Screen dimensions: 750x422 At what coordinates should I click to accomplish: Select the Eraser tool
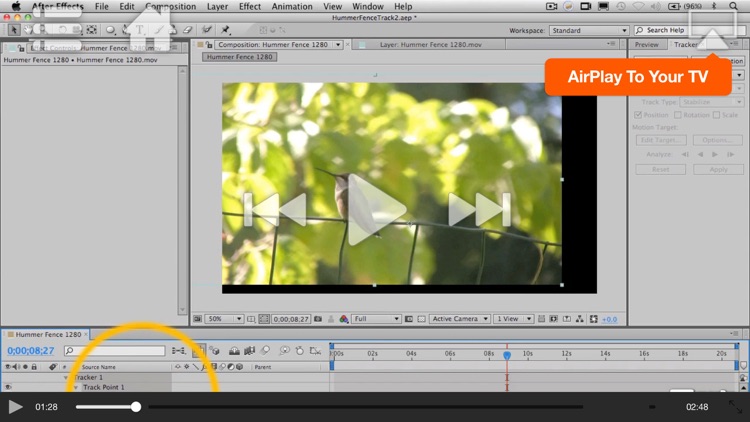pos(188,30)
